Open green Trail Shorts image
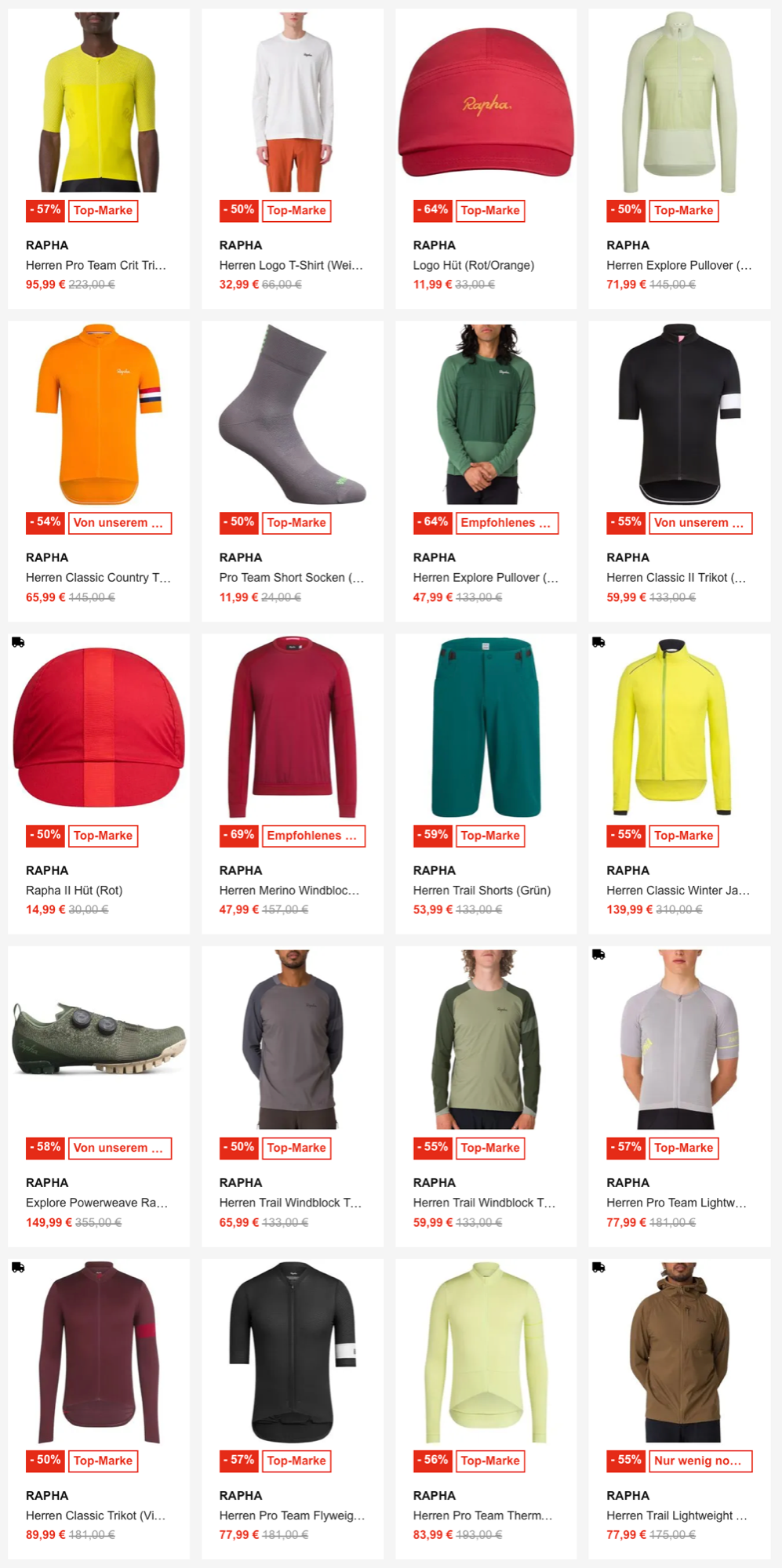Screen dimensions: 782x1568 (486, 727)
